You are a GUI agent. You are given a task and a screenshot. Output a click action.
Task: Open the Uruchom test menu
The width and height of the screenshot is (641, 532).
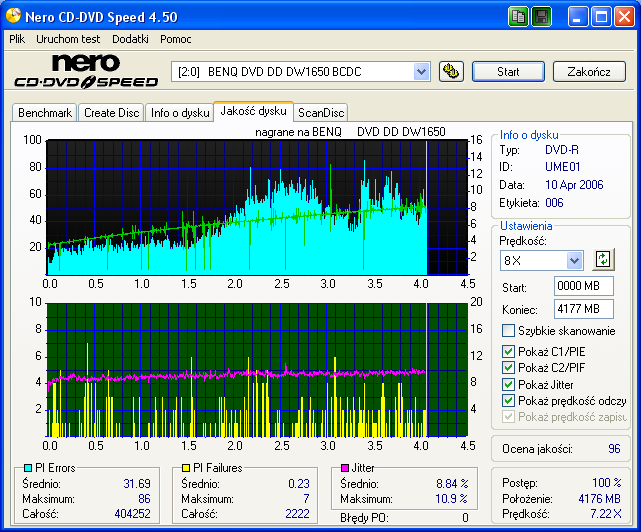tap(68, 39)
